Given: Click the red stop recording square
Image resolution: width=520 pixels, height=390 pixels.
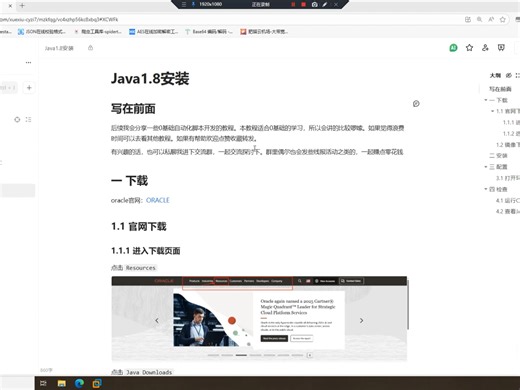Looking at the screenshot, I should pyautogui.click(x=303, y=5).
